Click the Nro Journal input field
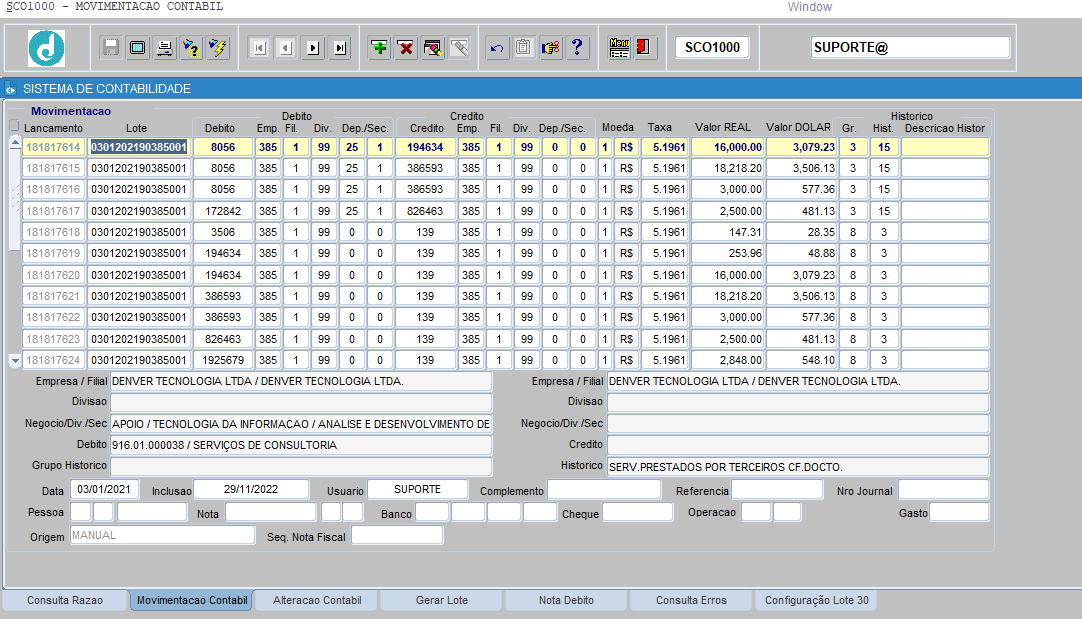This screenshot has width=1082, height=619. [943, 490]
